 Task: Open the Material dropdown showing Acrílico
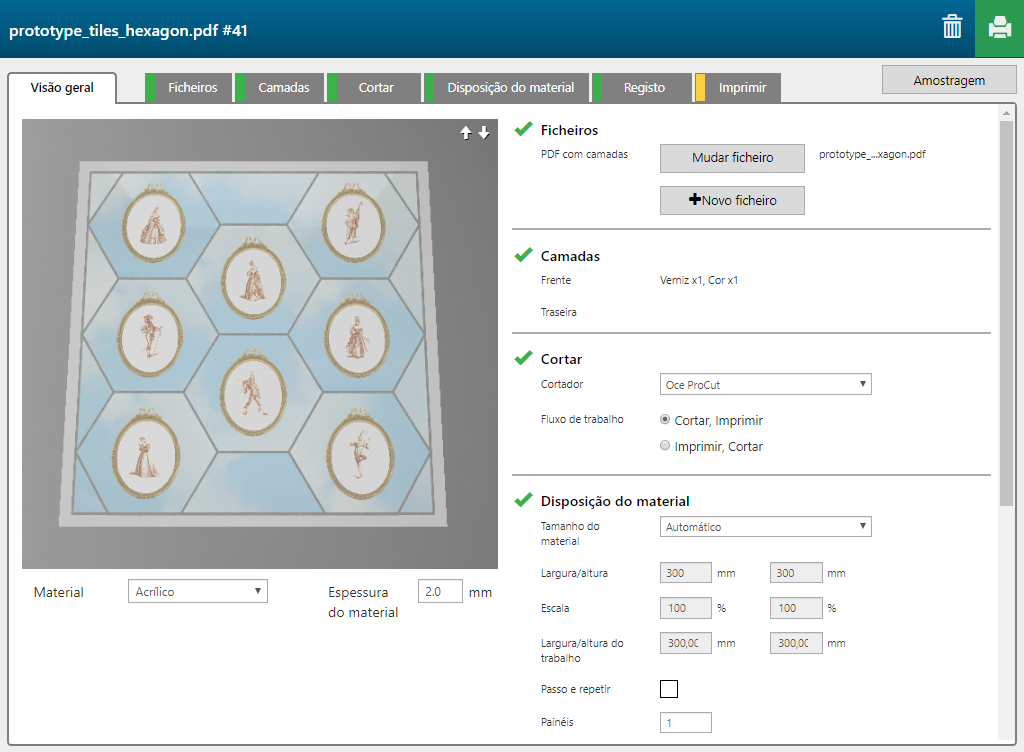point(198,591)
